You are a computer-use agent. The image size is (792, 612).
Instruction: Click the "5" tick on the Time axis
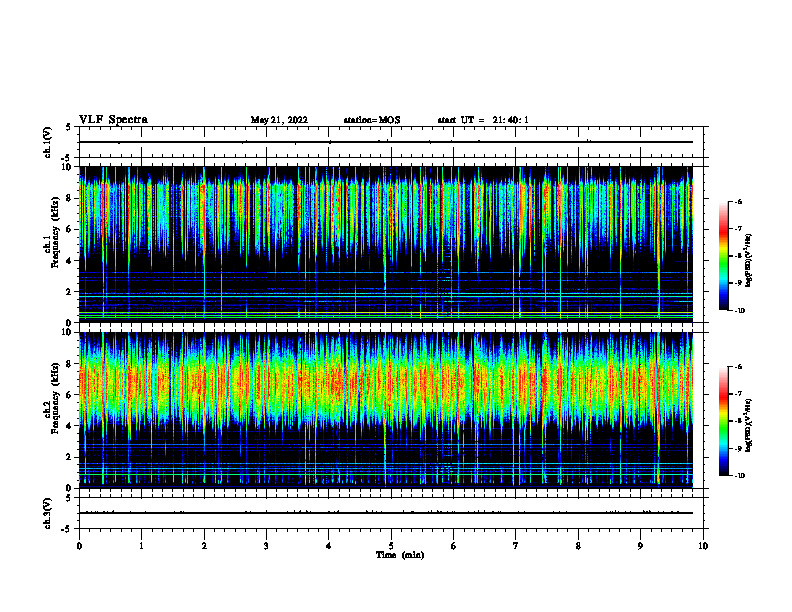tap(391, 546)
